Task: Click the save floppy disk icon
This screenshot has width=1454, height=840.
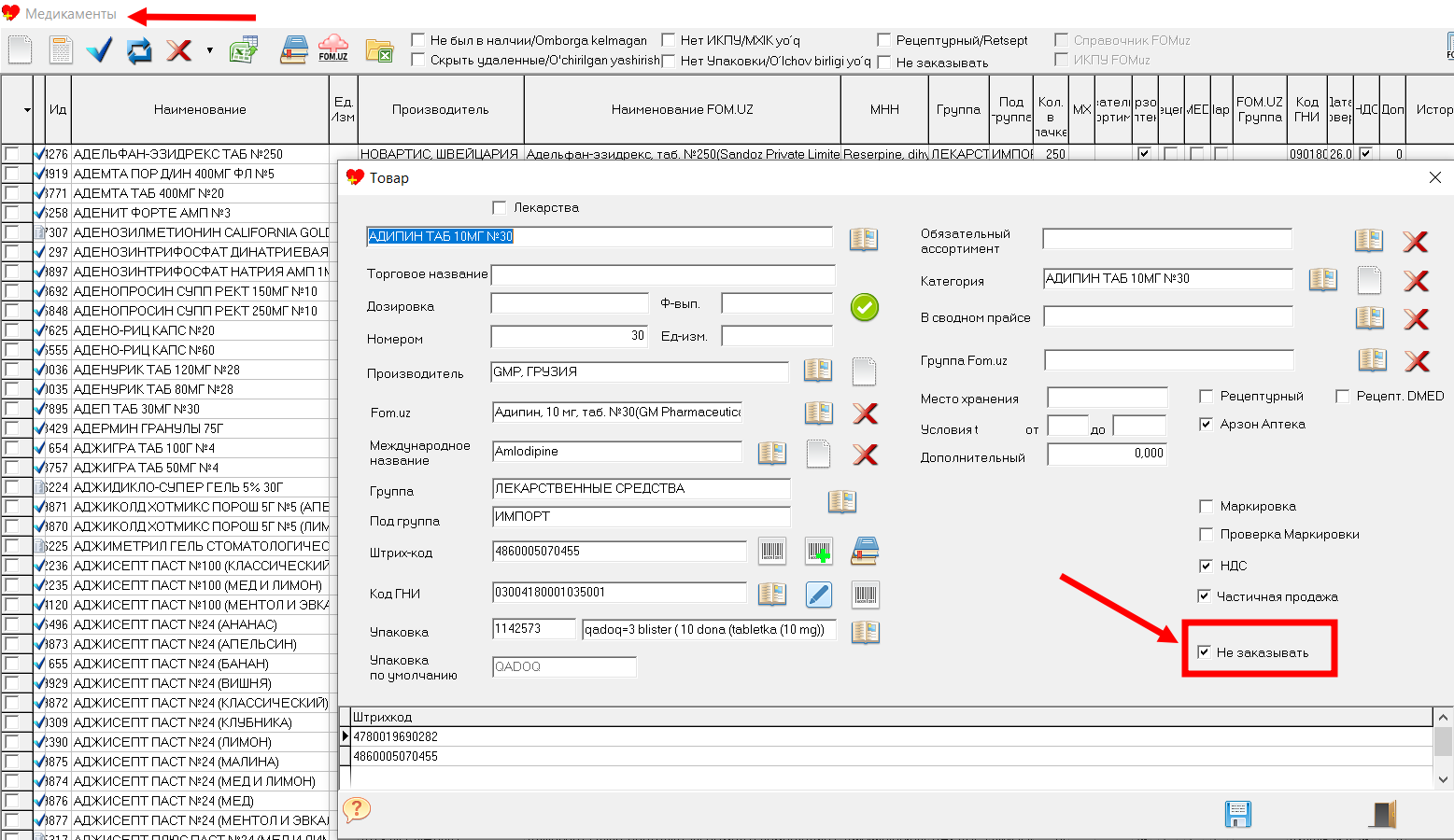Action: click(1237, 814)
